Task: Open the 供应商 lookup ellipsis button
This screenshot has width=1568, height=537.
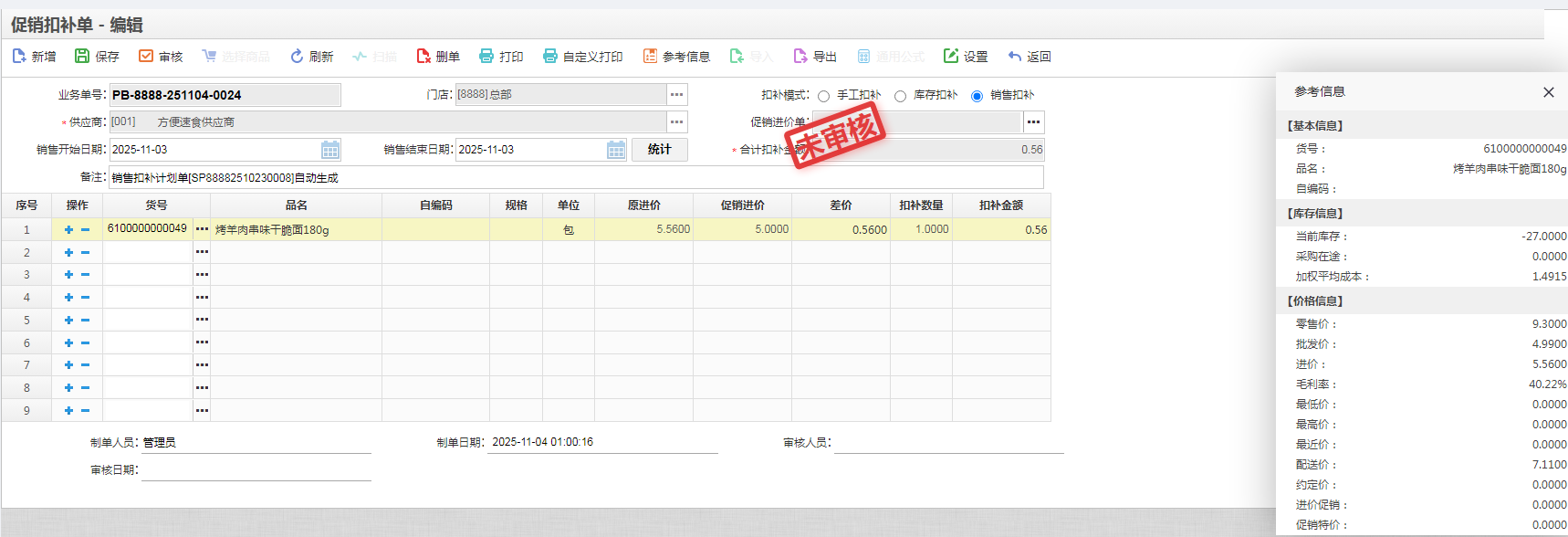Action: [x=676, y=122]
